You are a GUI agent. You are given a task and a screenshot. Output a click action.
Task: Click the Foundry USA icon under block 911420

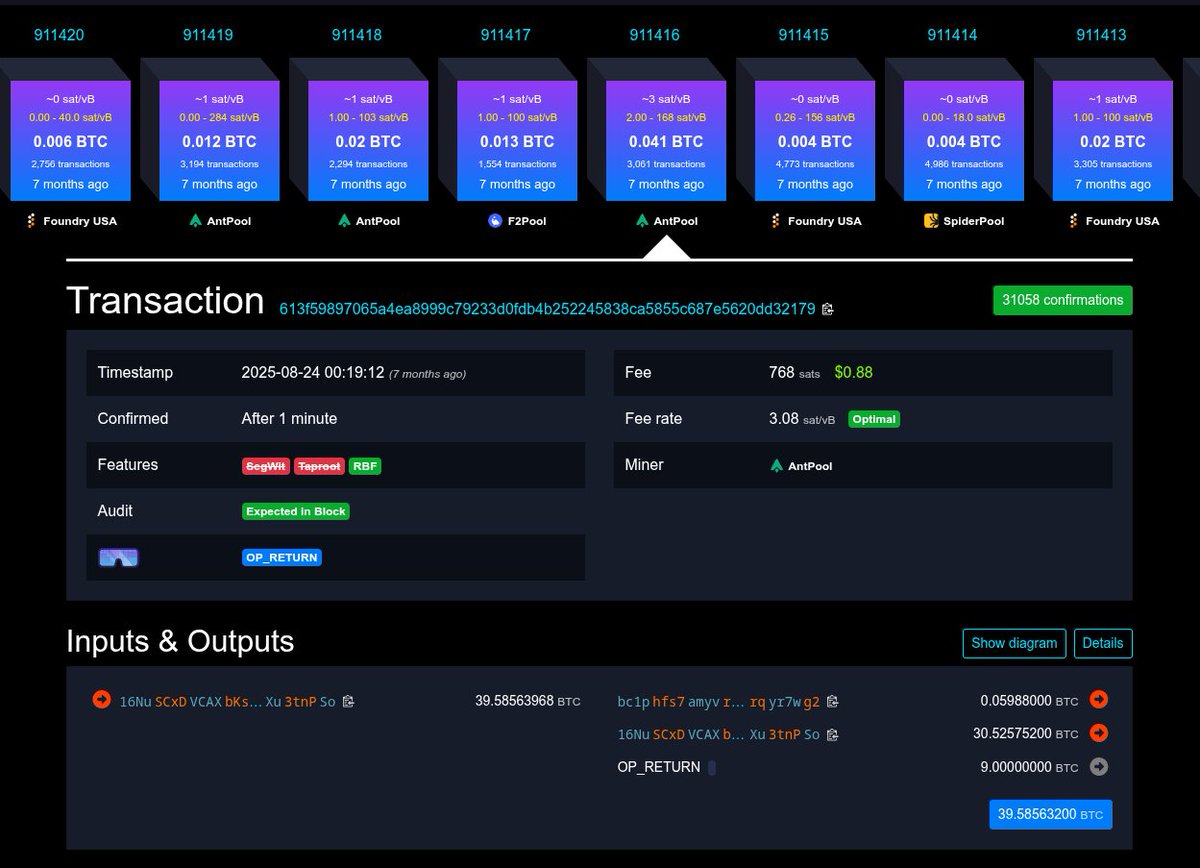[x=32, y=220]
